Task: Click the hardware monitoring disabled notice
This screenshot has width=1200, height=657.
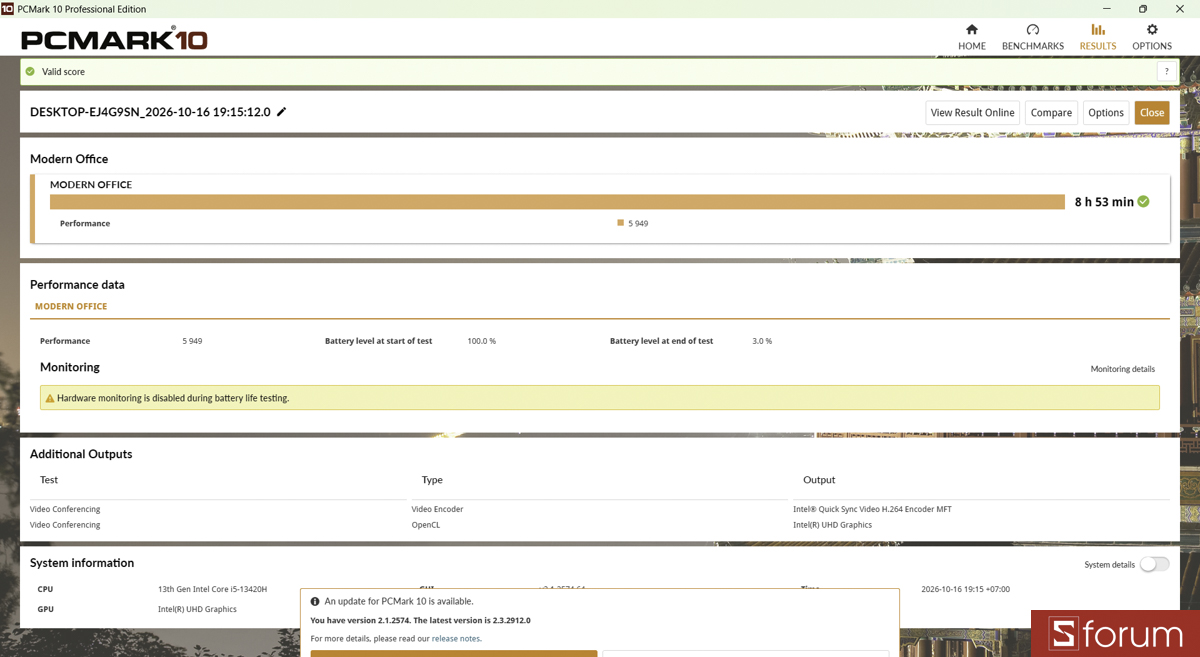Action: point(600,398)
